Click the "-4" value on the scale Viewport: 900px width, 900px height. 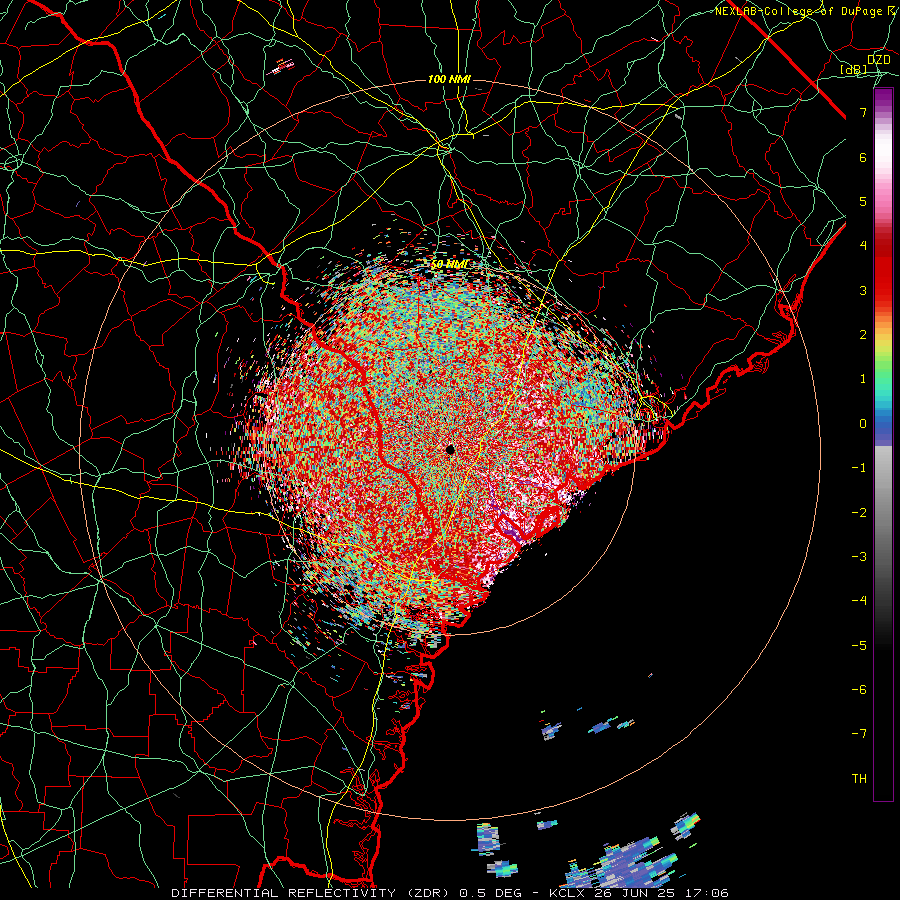point(859,601)
